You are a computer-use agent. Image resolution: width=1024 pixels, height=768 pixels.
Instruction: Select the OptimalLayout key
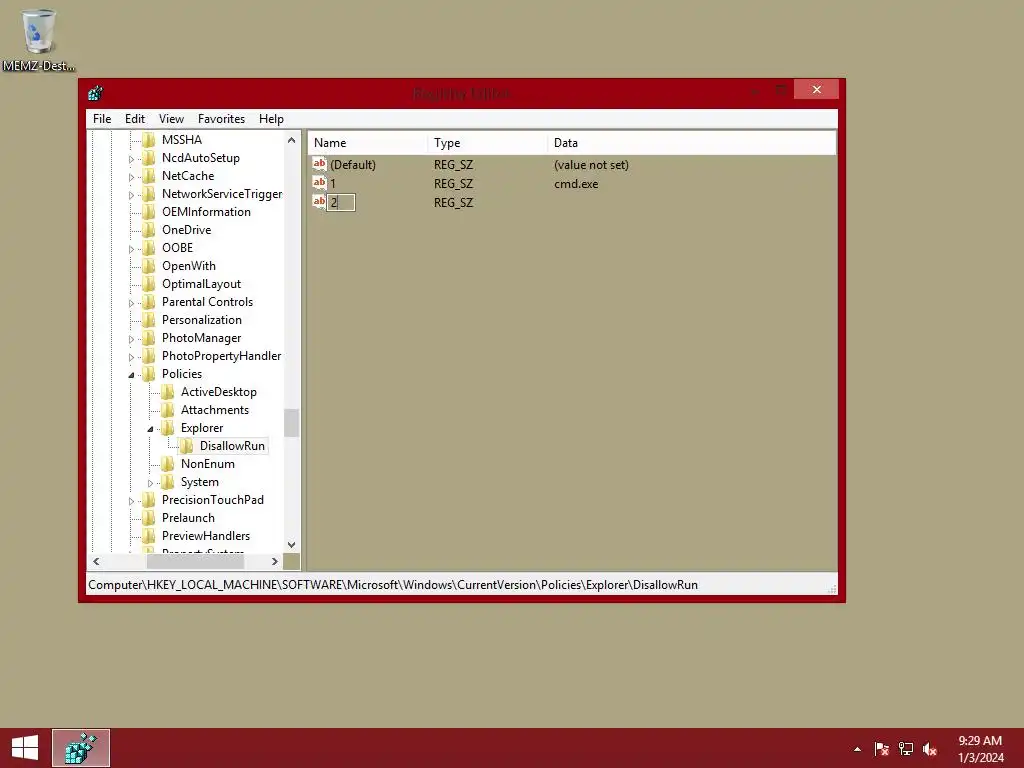(x=201, y=284)
